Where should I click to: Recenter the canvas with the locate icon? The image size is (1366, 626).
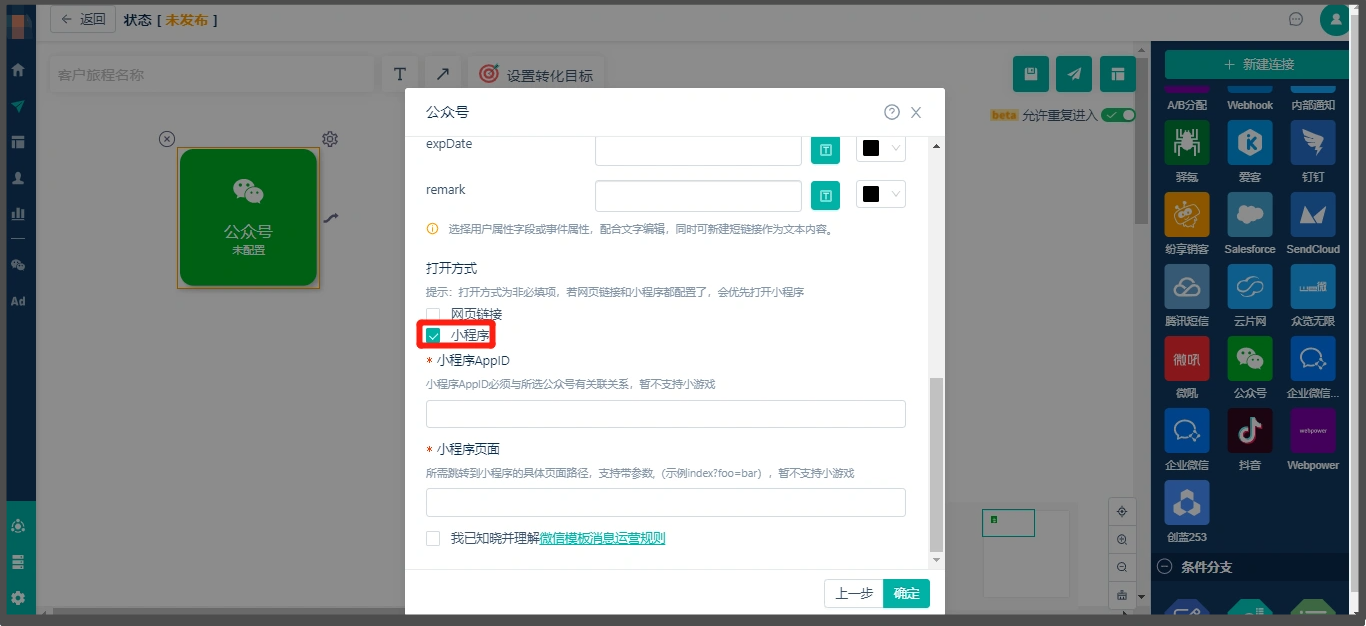click(1122, 511)
